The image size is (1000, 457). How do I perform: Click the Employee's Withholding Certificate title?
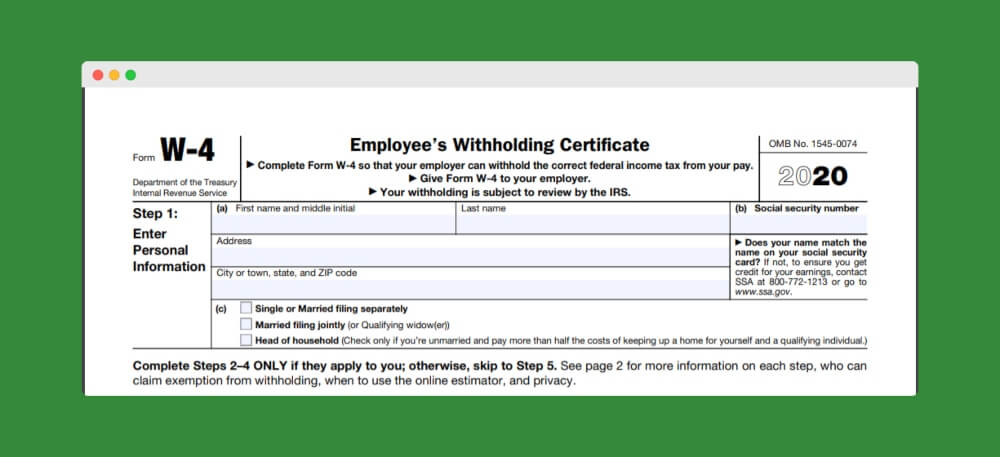499,145
